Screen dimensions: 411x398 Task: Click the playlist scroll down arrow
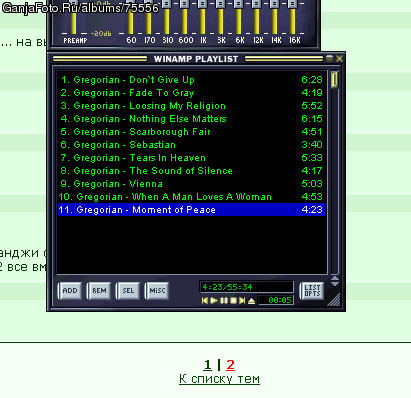(335, 283)
